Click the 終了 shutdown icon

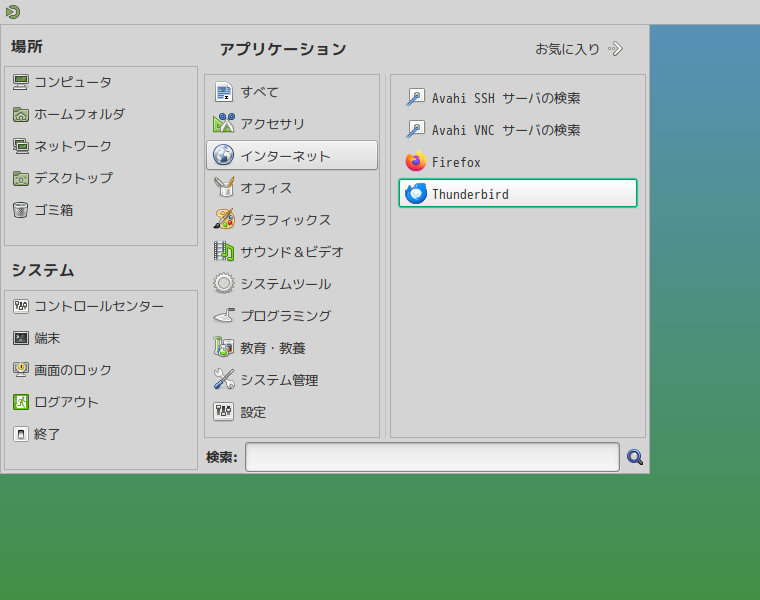point(20,434)
